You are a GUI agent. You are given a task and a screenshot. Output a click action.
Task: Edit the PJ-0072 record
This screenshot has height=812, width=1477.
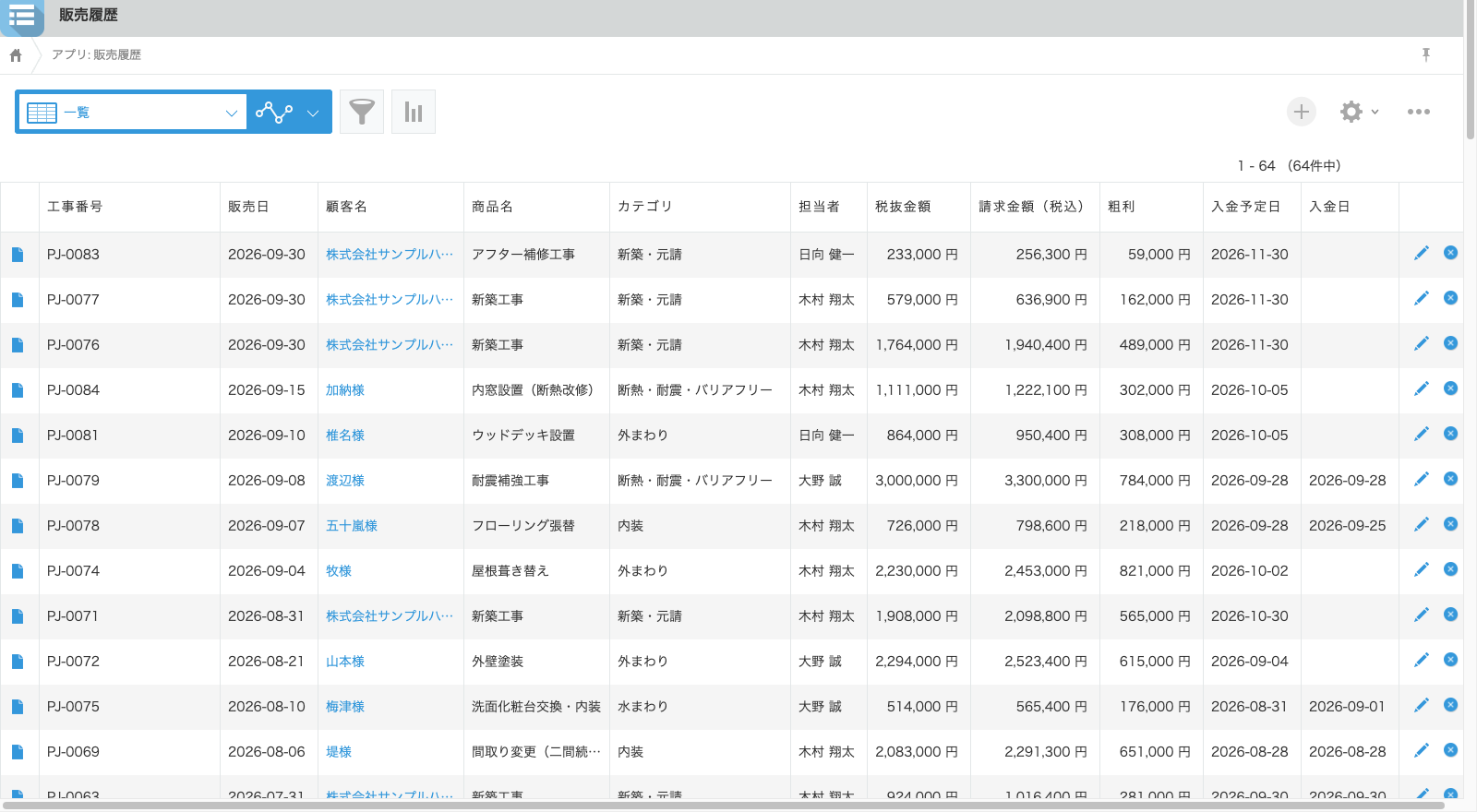point(1422,660)
